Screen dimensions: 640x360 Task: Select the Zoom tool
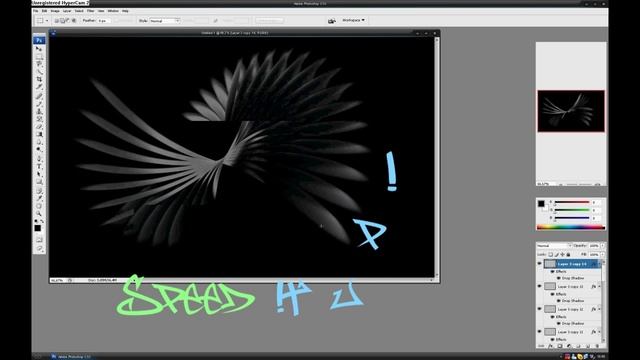pyautogui.click(x=39, y=213)
